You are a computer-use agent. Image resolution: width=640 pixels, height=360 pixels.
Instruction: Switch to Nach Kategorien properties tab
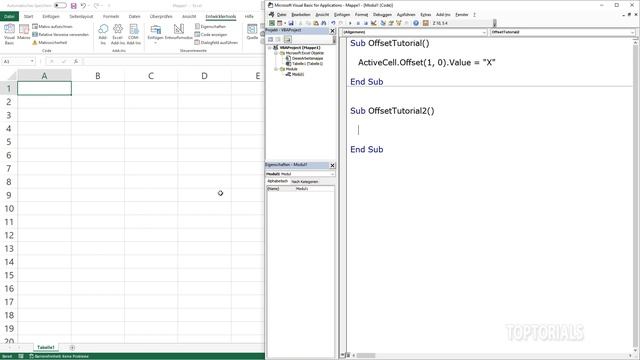pos(304,182)
